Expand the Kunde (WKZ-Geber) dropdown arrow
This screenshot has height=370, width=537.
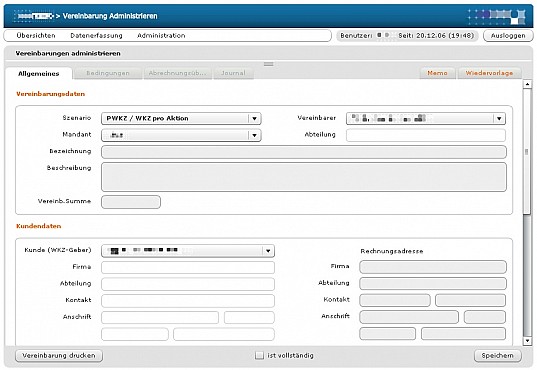point(268,251)
